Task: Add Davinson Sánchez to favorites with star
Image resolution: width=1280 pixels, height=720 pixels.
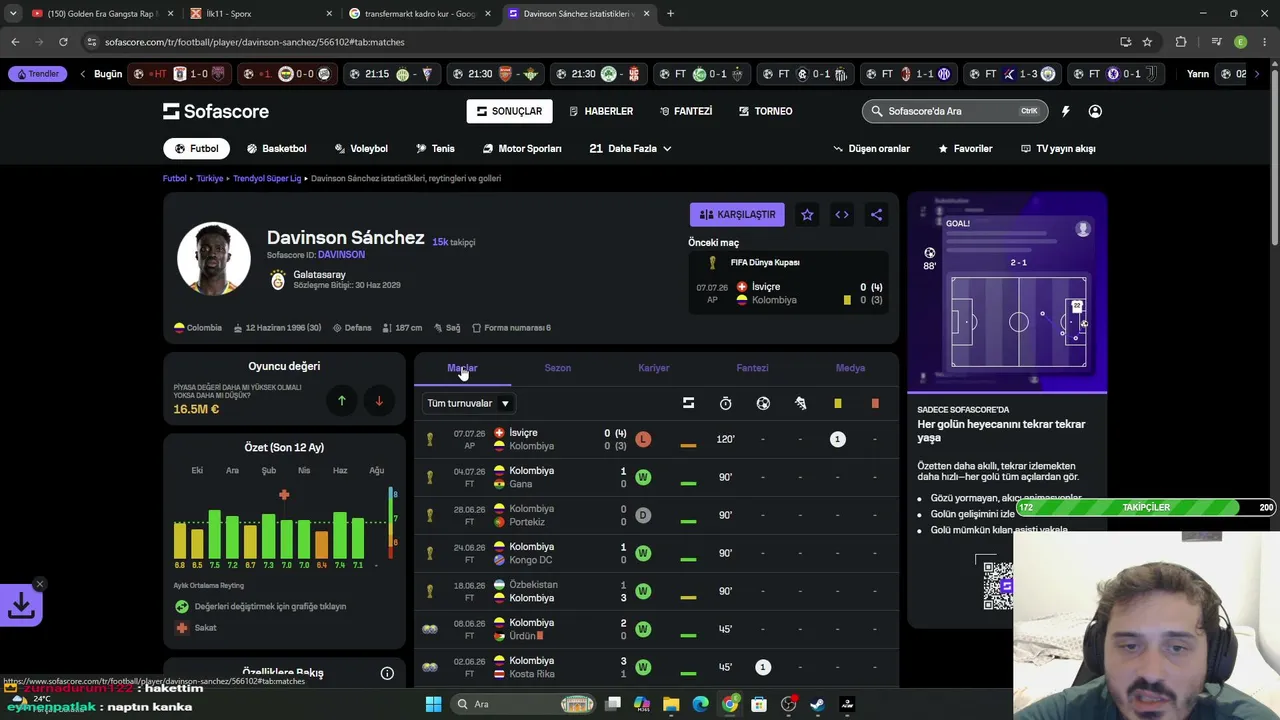Action: pos(807,214)
